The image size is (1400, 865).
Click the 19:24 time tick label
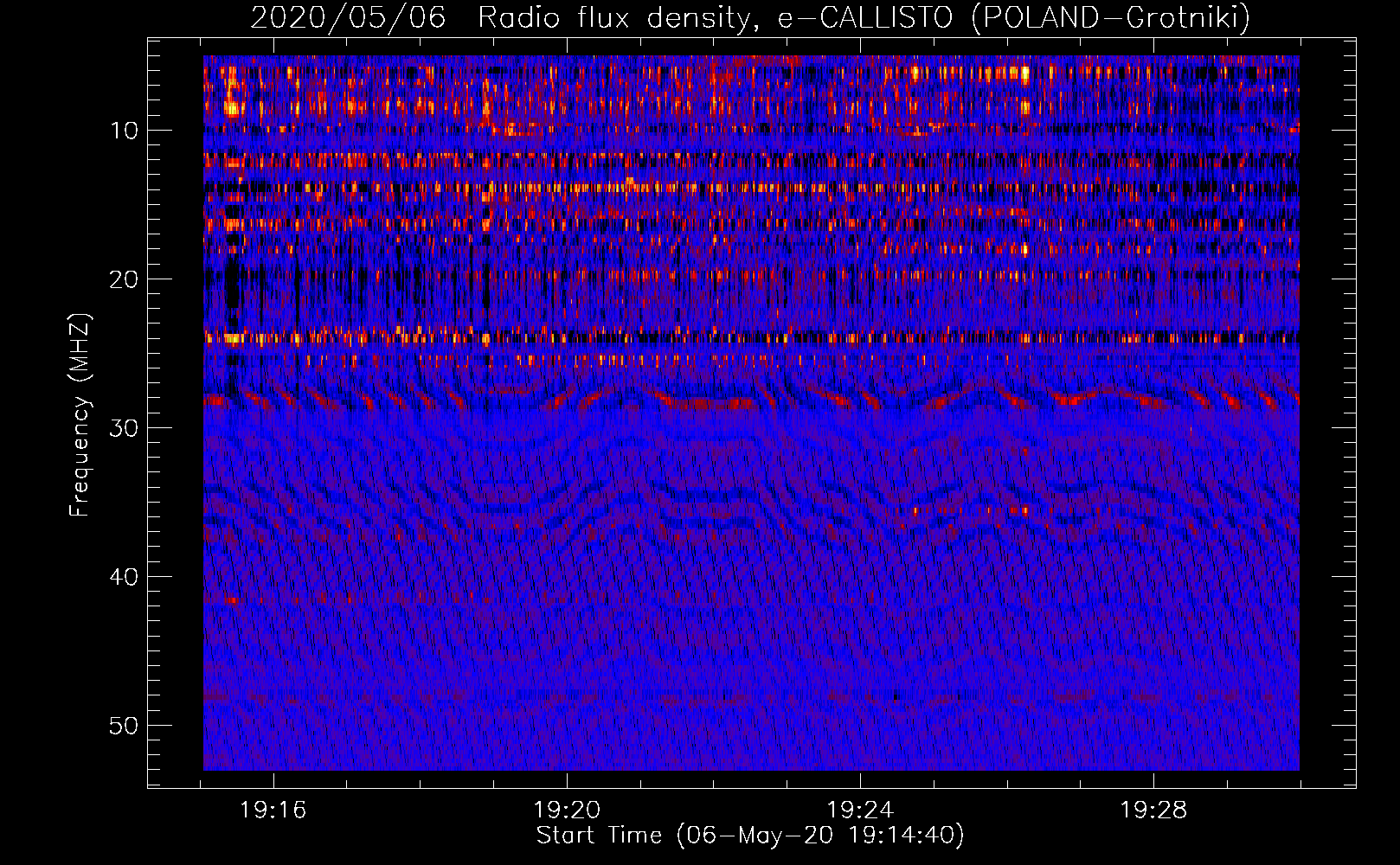pyautogui.click(x=860, y=811)
